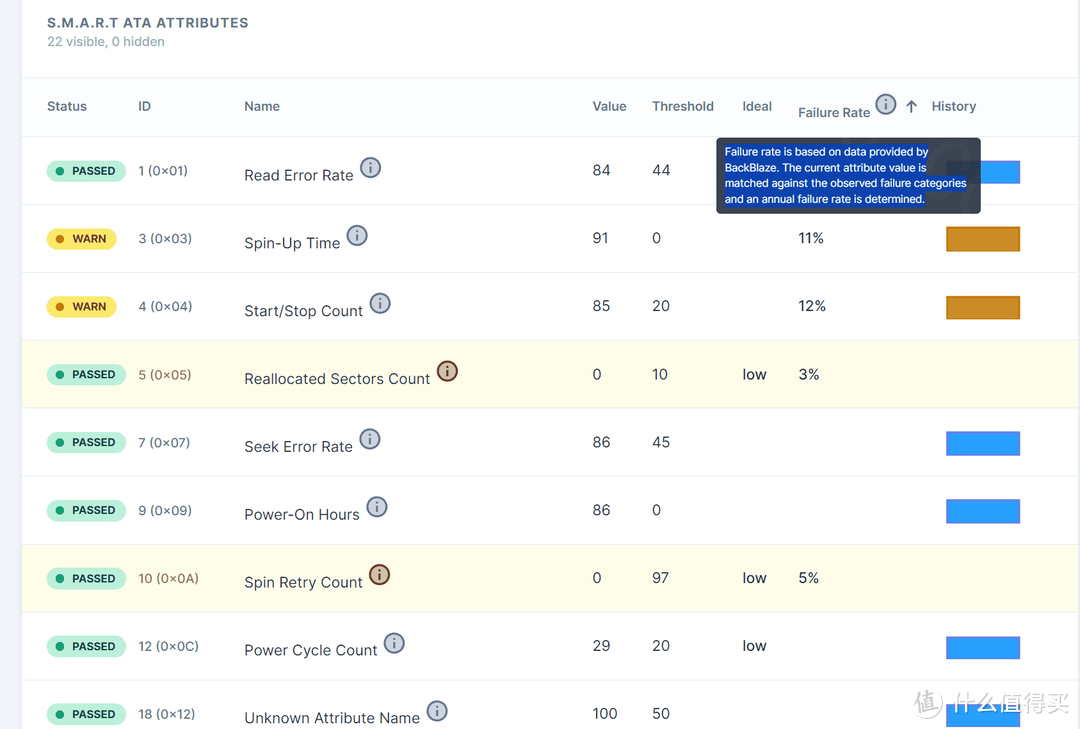
Task: Click Failure Rate header info icon
Action: point(885,104)
